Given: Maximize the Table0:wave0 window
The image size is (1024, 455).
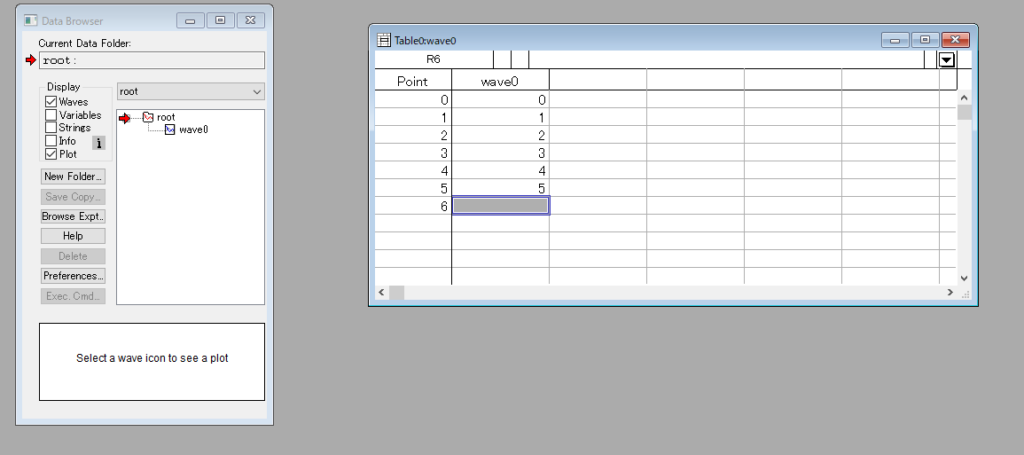Looking at the screenshot, I should coord(925,40).
